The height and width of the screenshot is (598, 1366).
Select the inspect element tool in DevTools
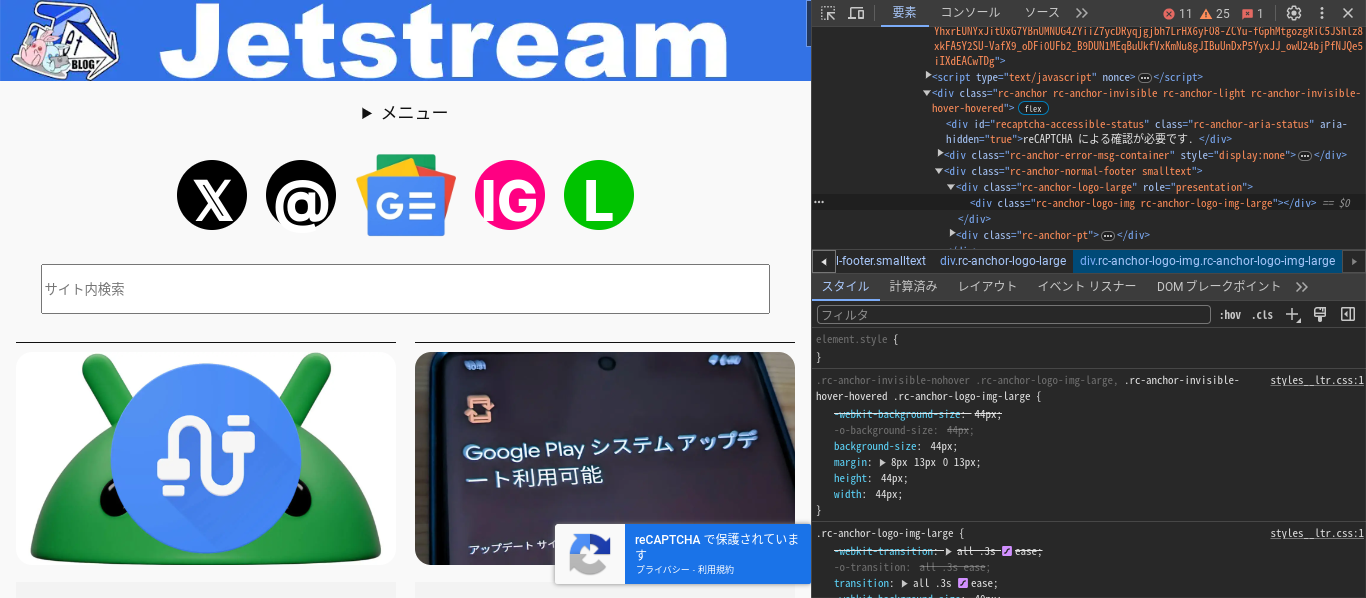(827, 13)
